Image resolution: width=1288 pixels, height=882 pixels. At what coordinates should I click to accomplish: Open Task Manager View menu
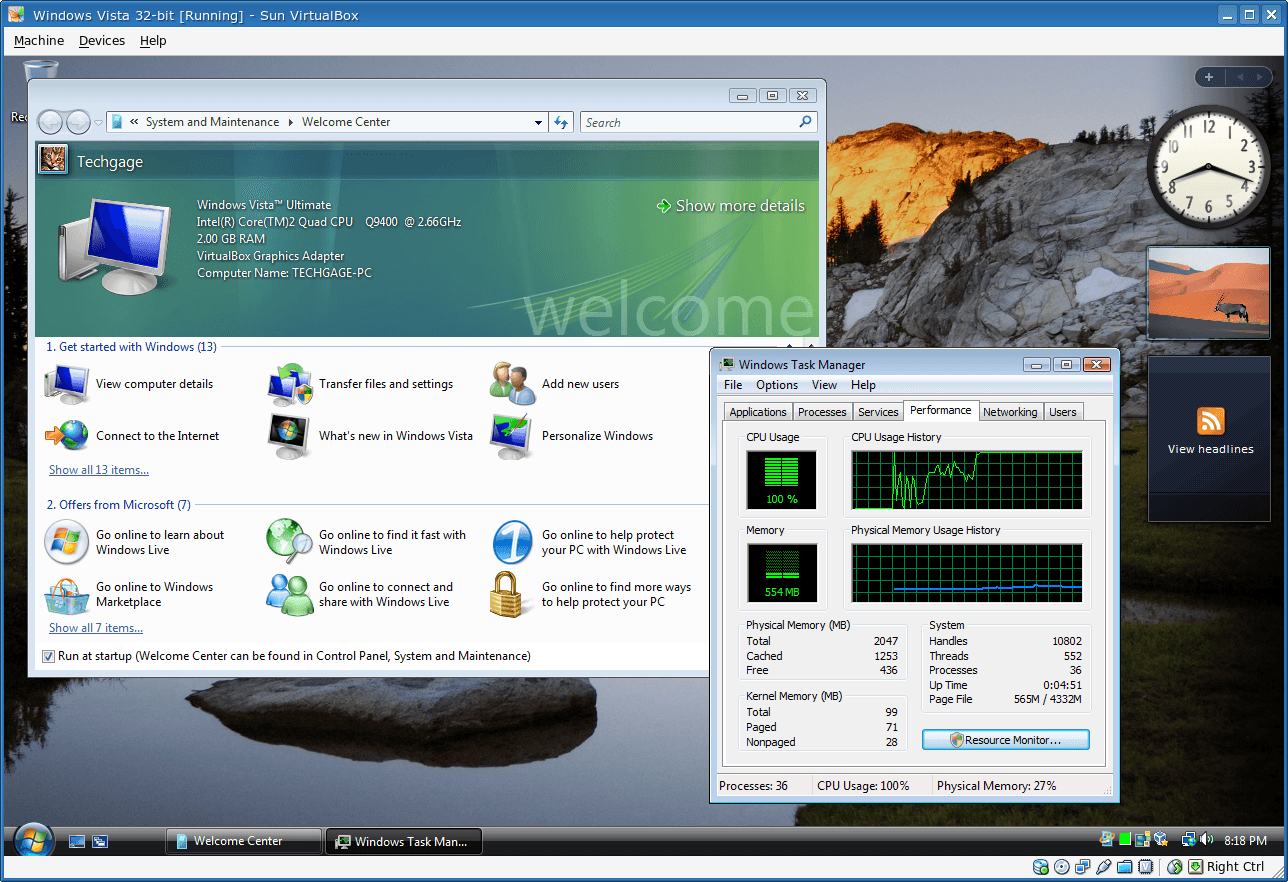[x=825, y=385]
